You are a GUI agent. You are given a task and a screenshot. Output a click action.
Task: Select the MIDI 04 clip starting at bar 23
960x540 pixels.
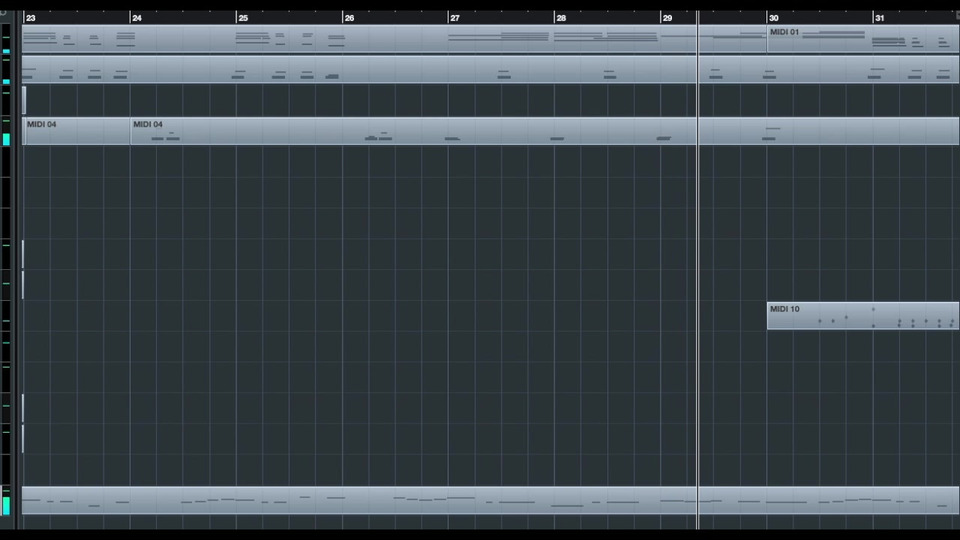(x=76, y=131)
